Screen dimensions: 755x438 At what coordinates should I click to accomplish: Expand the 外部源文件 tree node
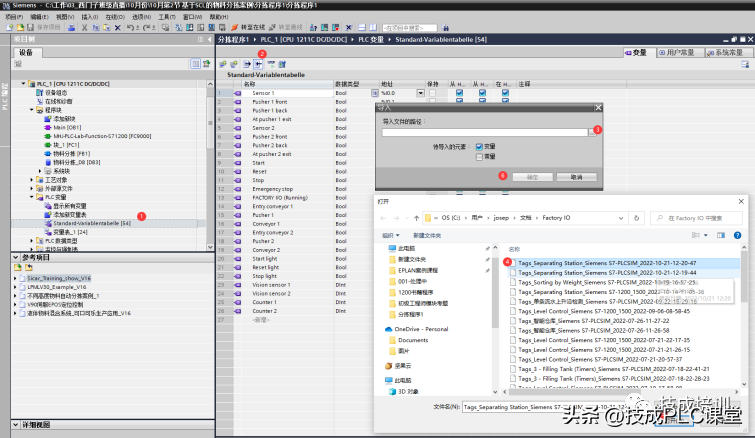[x=32, y=188]
